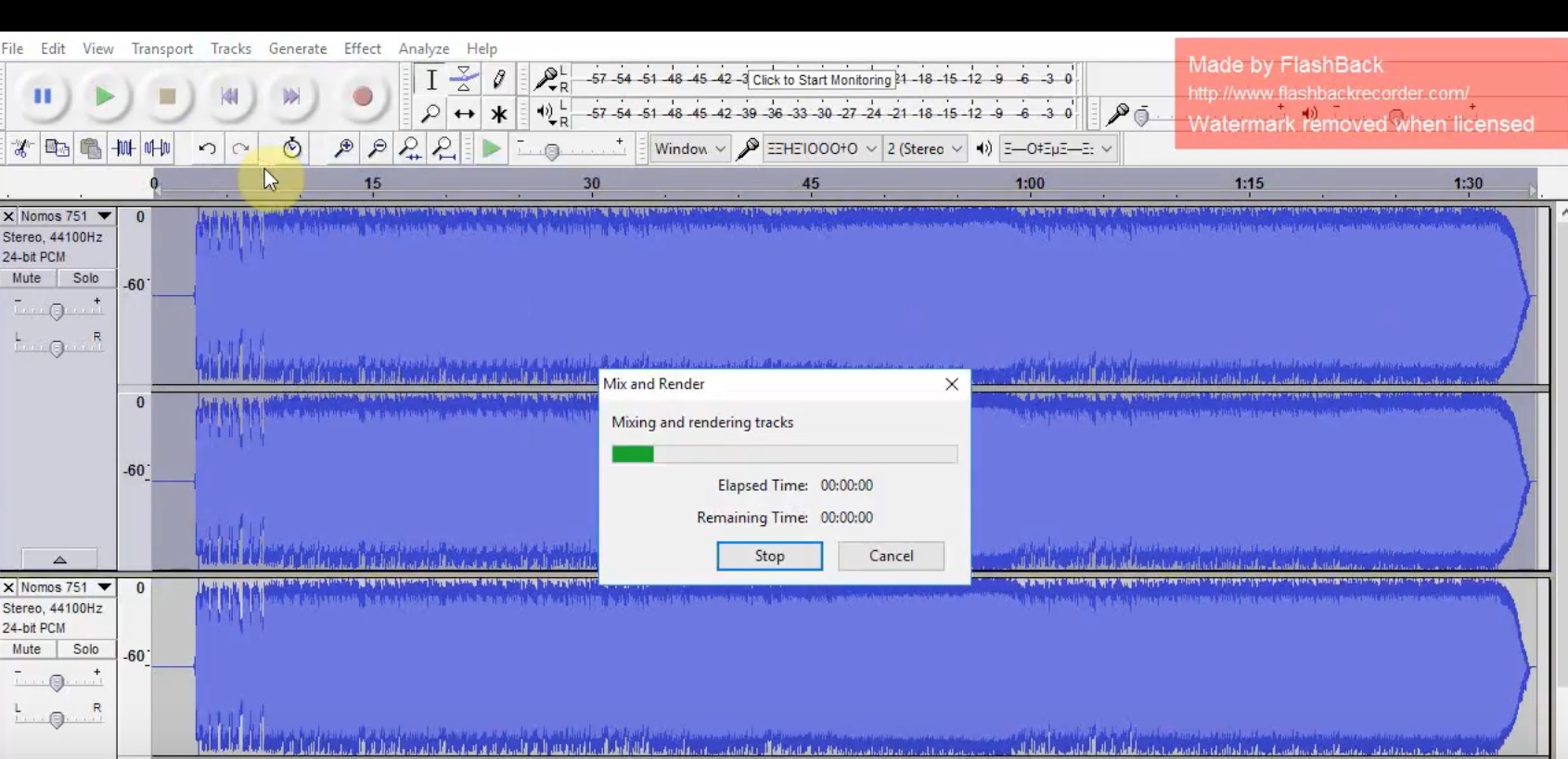Click the Undo arrow icon
Image resolution: width=1568 pixels, height=759 pixels.
[x=207, y=148]
